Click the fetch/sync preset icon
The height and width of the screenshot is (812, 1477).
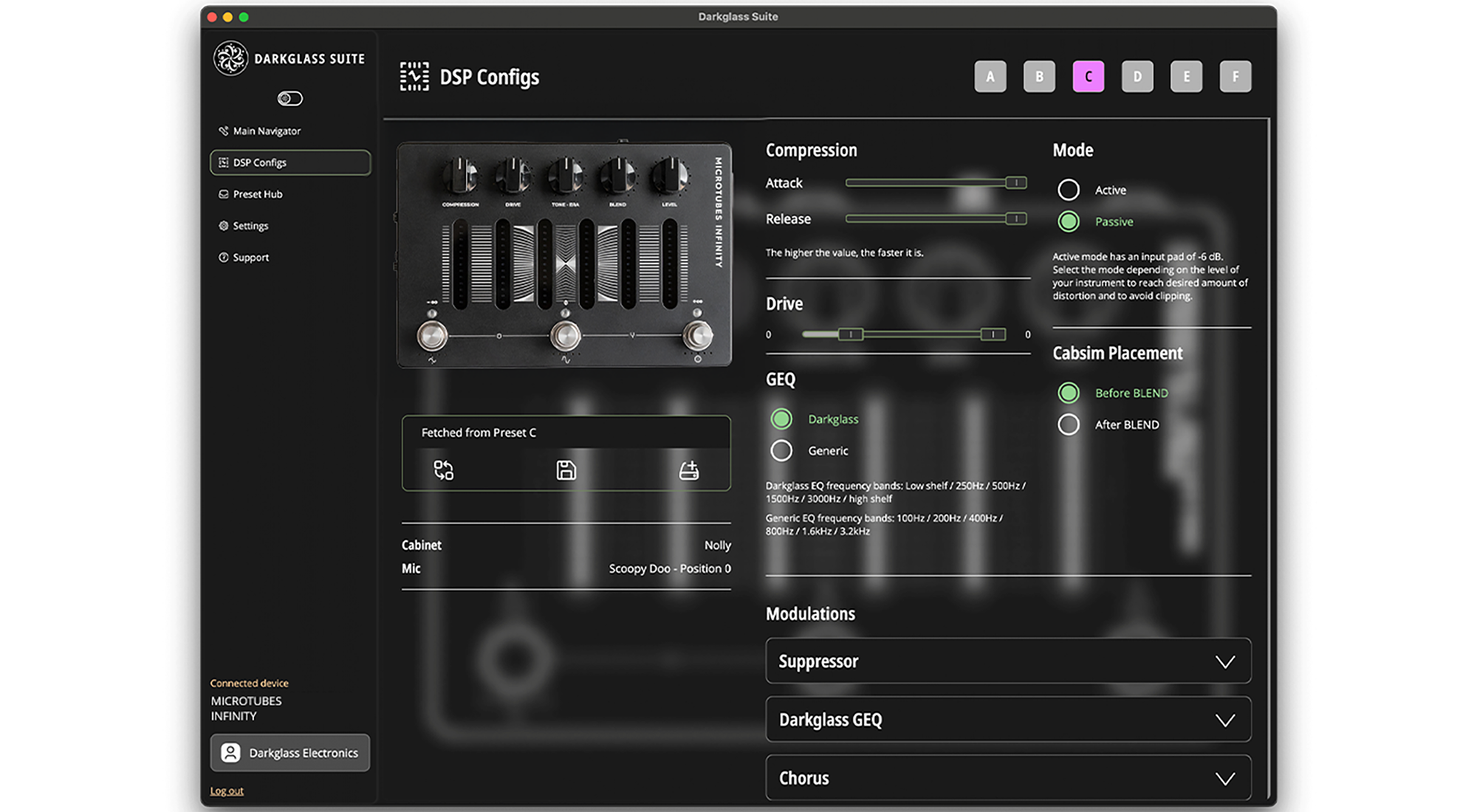[x=443, y=470]
